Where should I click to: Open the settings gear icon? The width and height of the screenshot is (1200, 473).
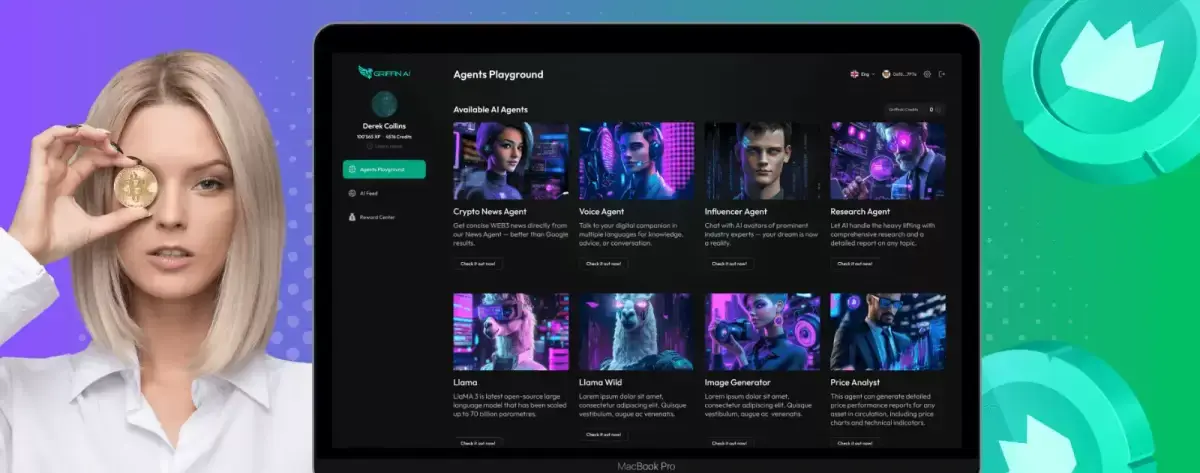point(927,74)
